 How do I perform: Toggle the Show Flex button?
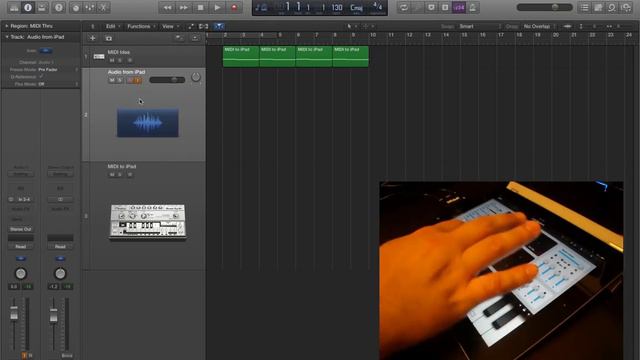click(203, 26)
